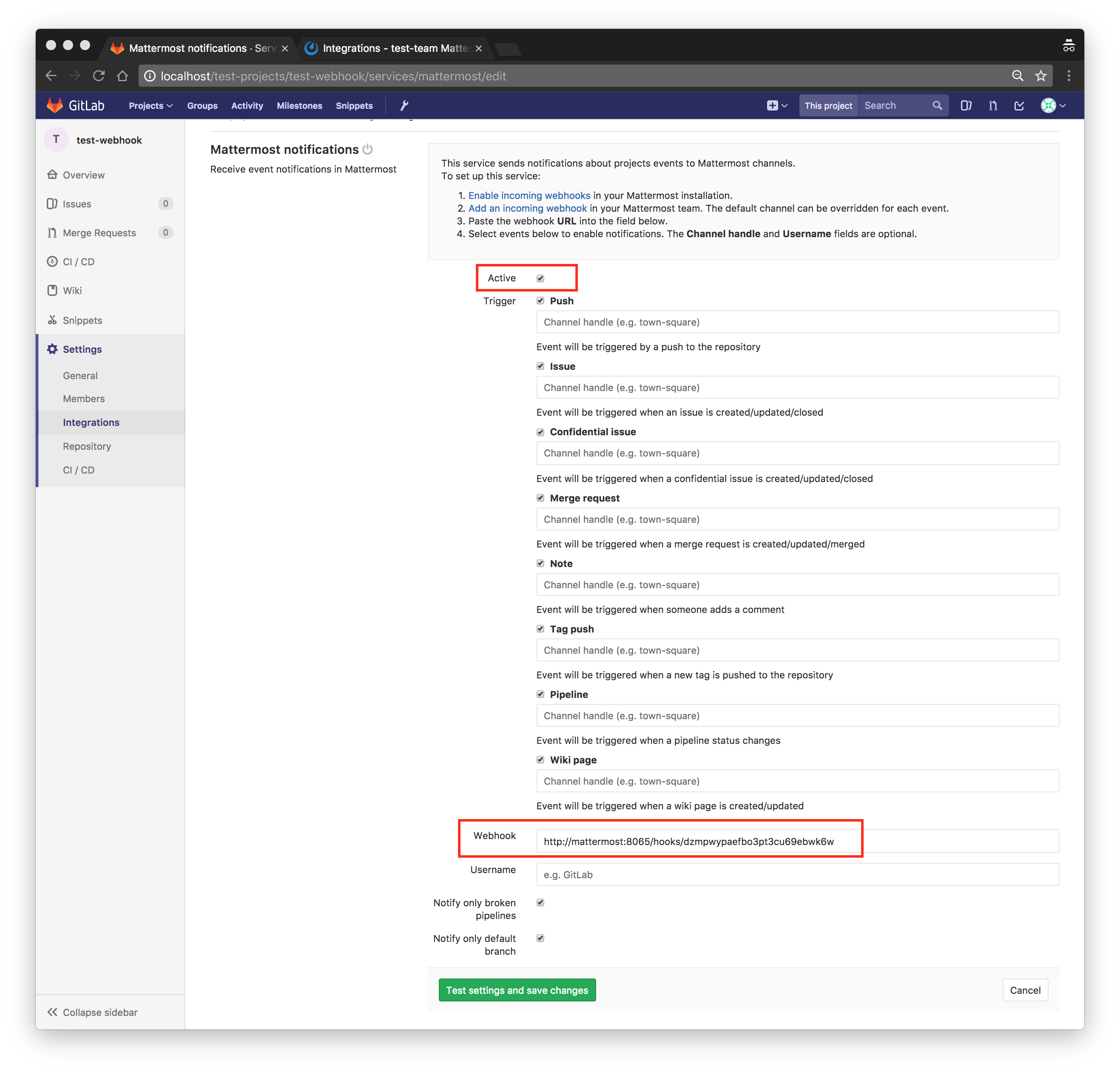Open Repository in the Settings sidebar
The height and width of the screenshot is (1072, 1120).
click(87, 446)
